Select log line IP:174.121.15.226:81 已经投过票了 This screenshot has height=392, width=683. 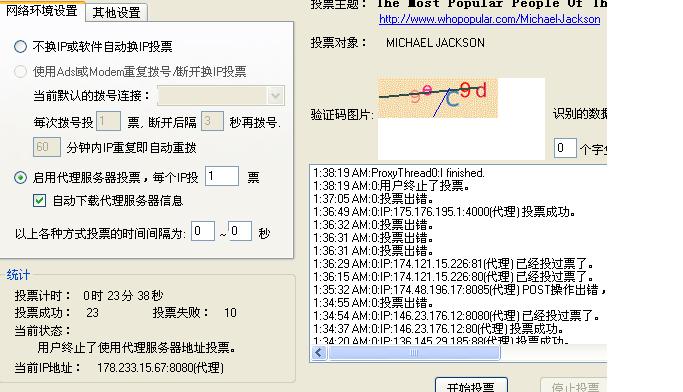pos(453,264)
